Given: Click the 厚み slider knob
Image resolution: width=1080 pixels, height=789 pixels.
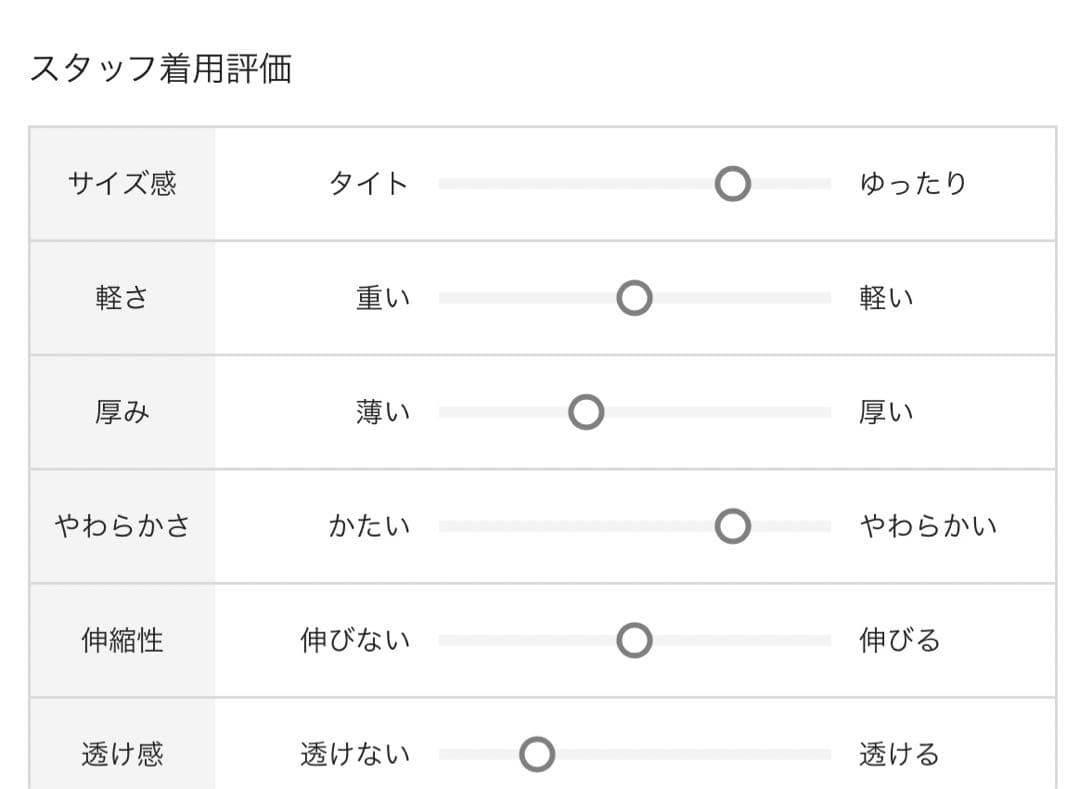Looking at the screenshot, I should coord(586,411).
